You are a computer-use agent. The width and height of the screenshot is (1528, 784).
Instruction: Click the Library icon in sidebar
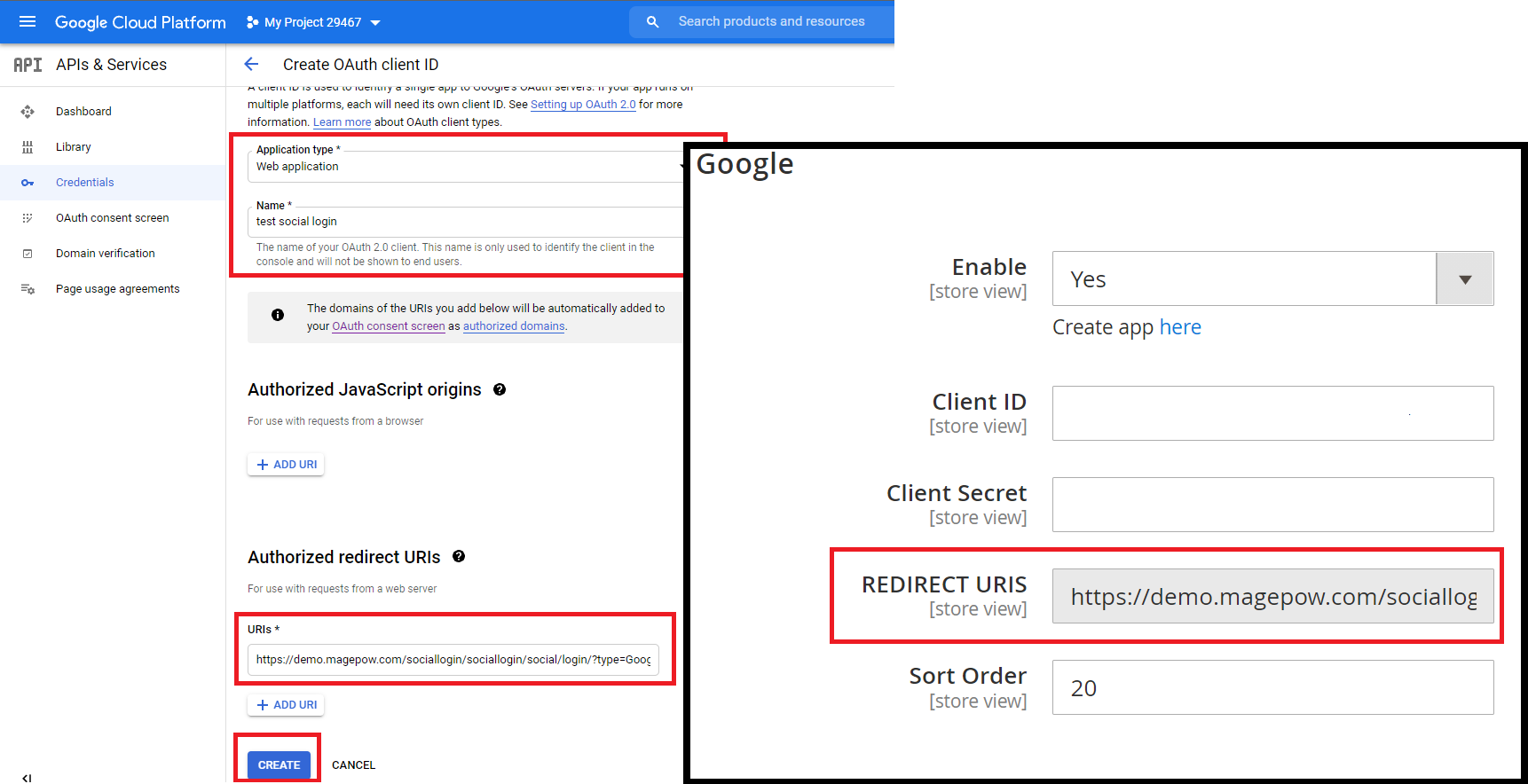point(28,147)
